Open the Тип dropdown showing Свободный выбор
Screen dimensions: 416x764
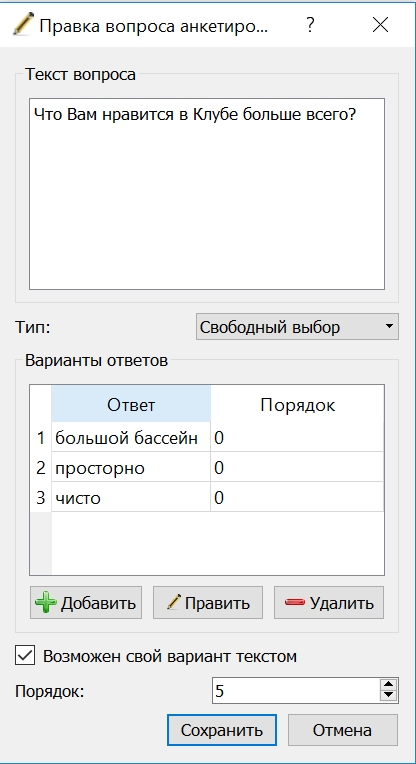(297, 327)
